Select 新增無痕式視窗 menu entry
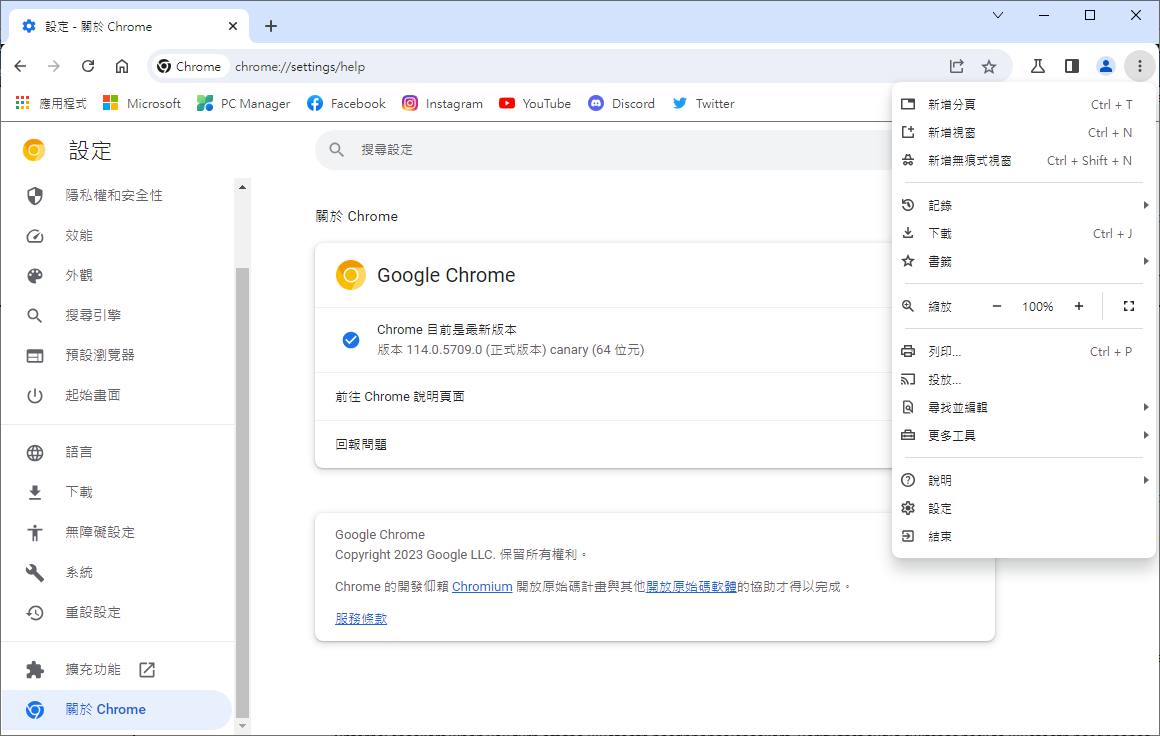Viewport: 1160px width, 736px height. [x=1024, y=161]
